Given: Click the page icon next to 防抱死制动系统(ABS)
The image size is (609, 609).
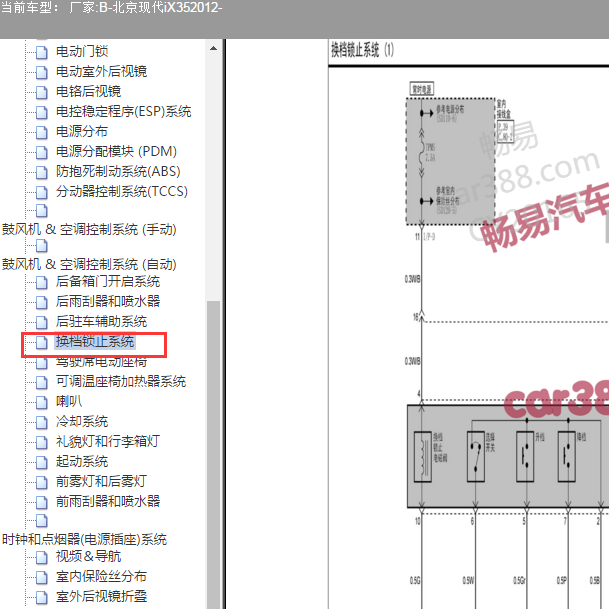Looking at the screenshot, I should click(x=42, y=172).
